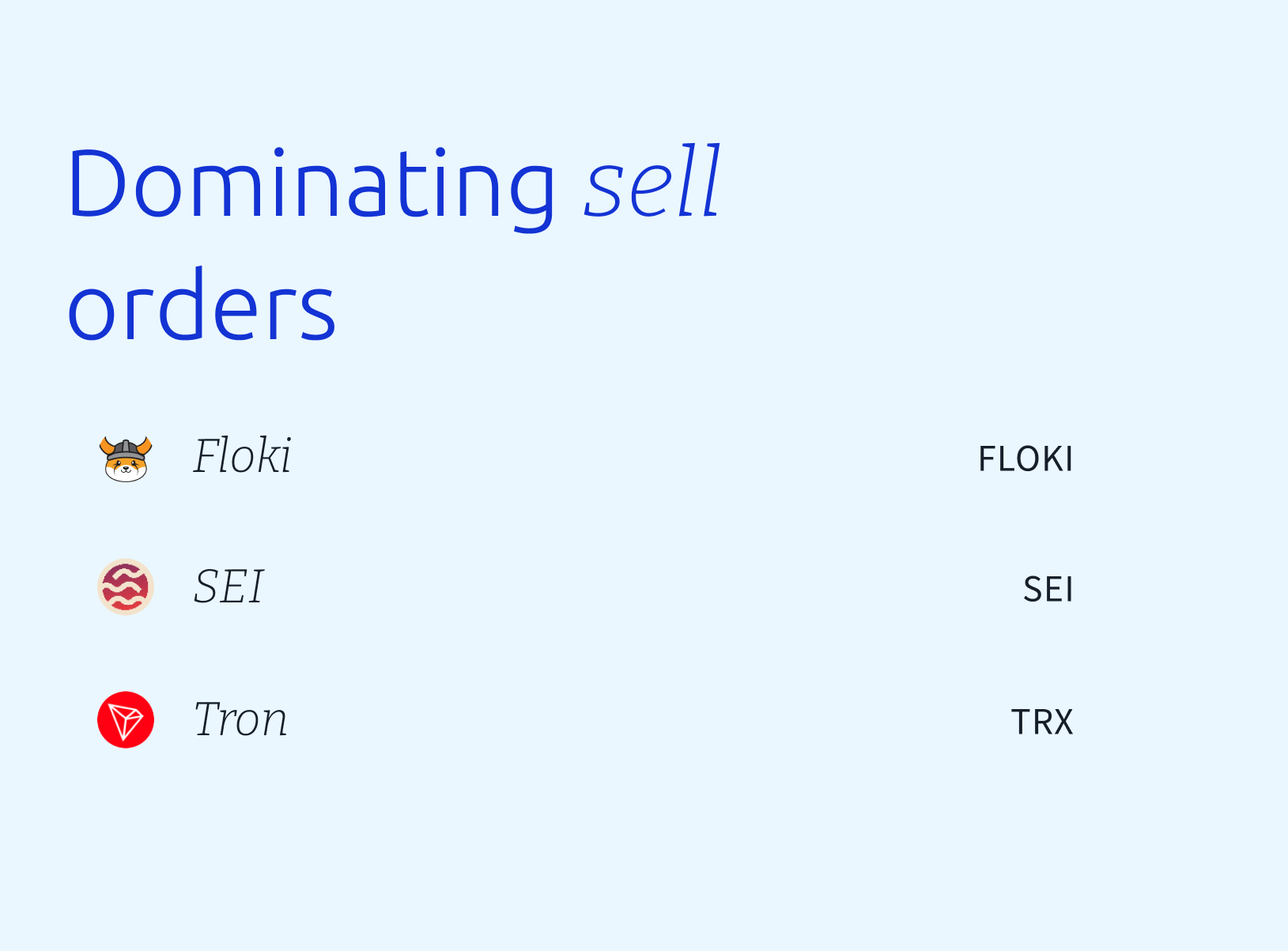Open the italic Tron coin name
The height and width of the screenshot is (951, 1288).
(240, 719)
